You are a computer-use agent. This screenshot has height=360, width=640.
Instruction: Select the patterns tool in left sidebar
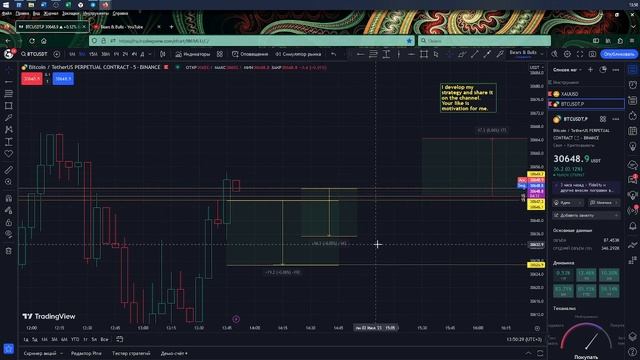coord(8,129)
